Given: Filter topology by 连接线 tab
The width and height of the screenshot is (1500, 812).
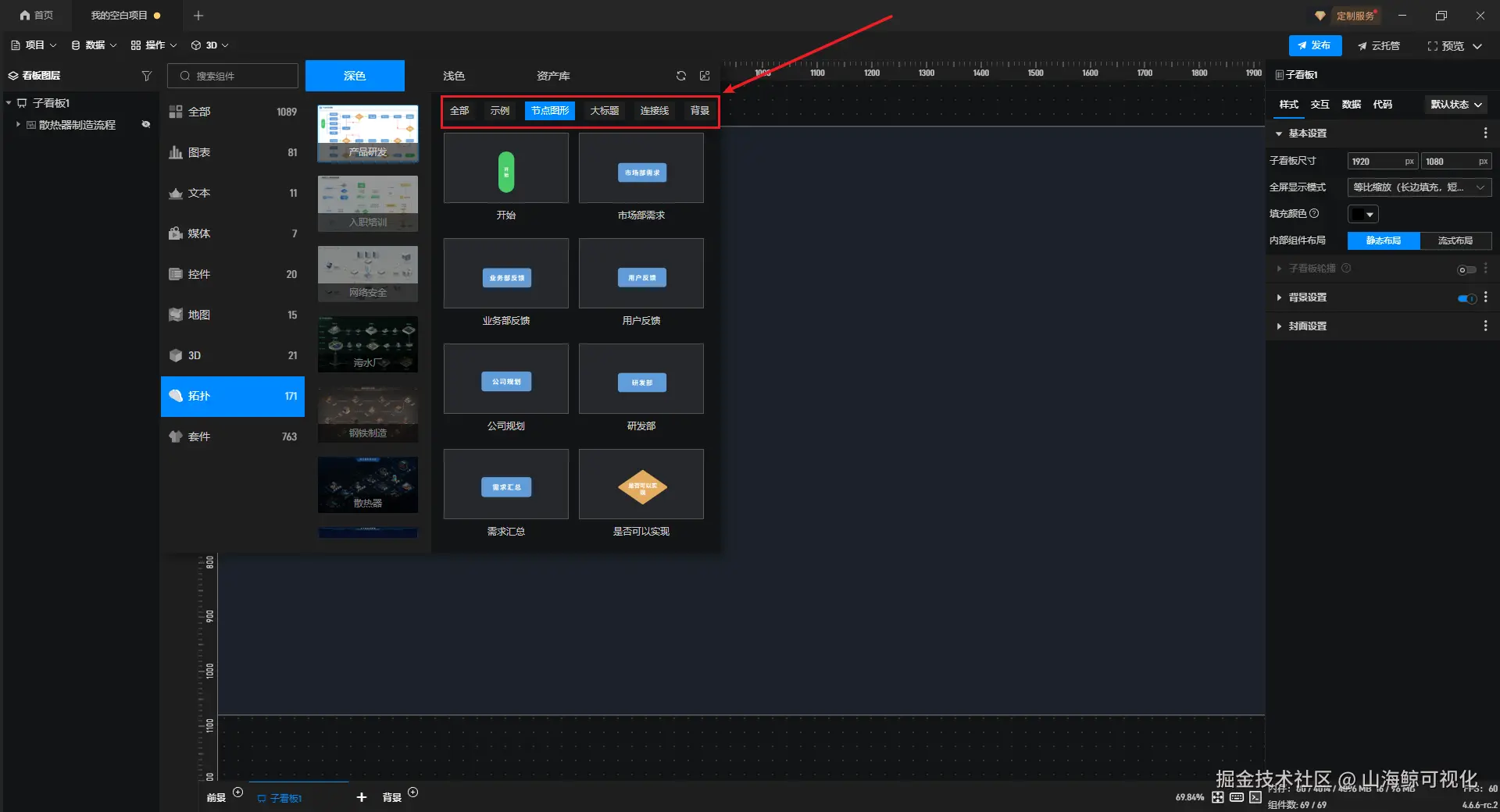Looking at the screenshot, I should [655, 111].
